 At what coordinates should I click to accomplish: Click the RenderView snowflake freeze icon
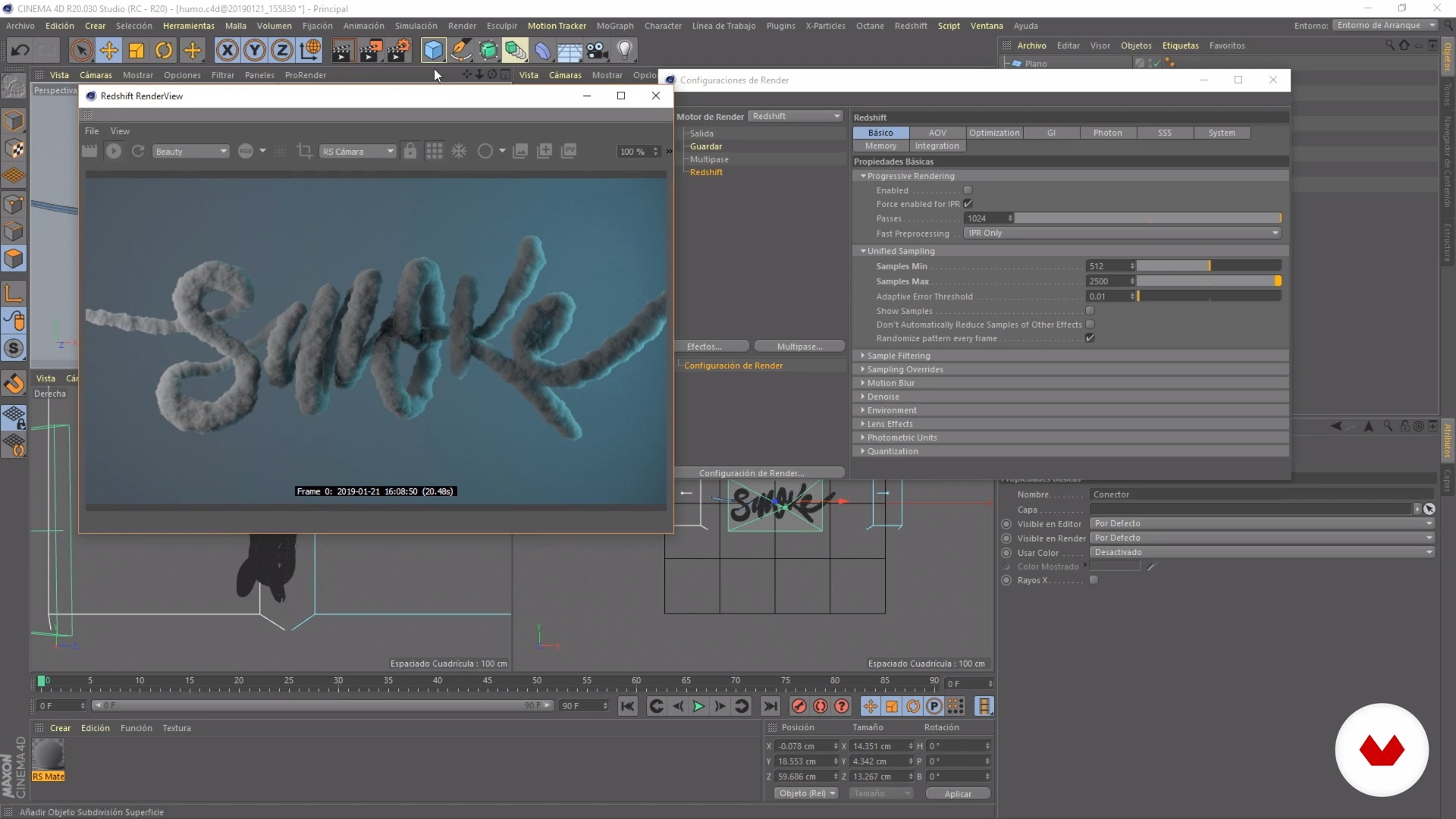coord(459,151)
